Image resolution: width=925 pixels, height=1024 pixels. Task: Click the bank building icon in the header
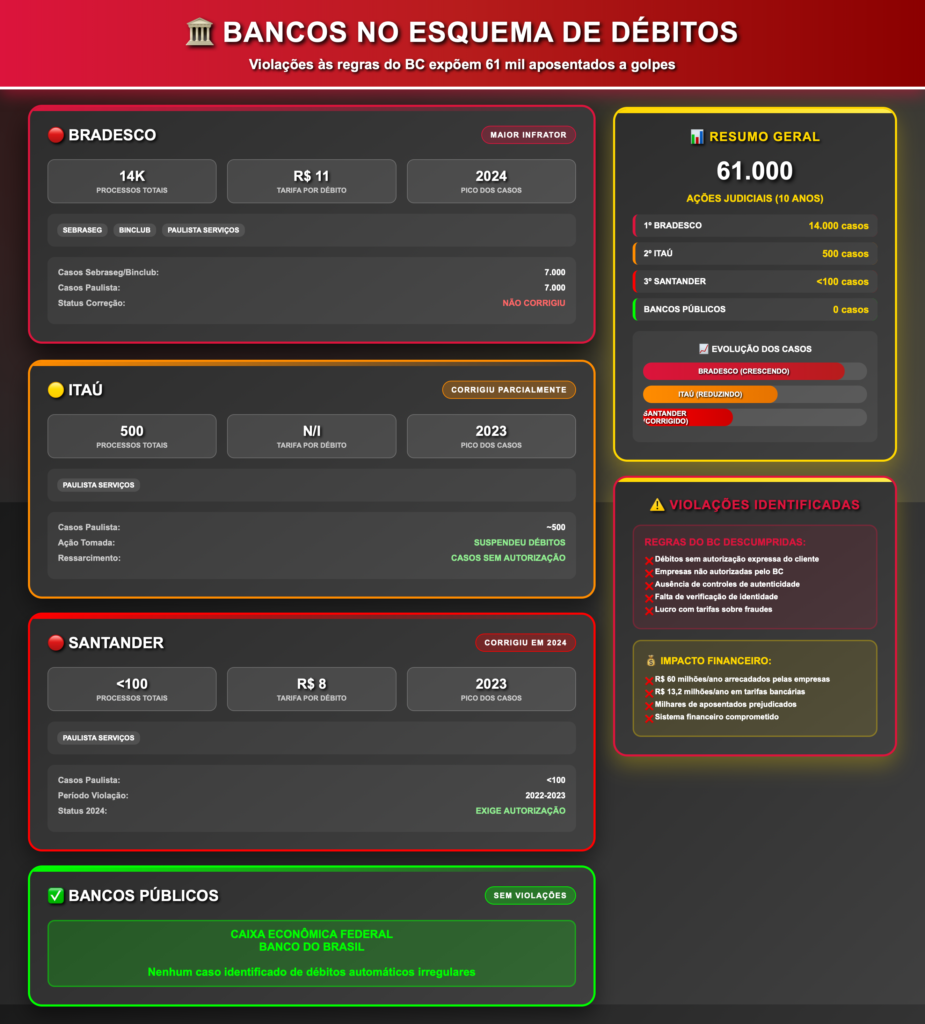(200, 32)
